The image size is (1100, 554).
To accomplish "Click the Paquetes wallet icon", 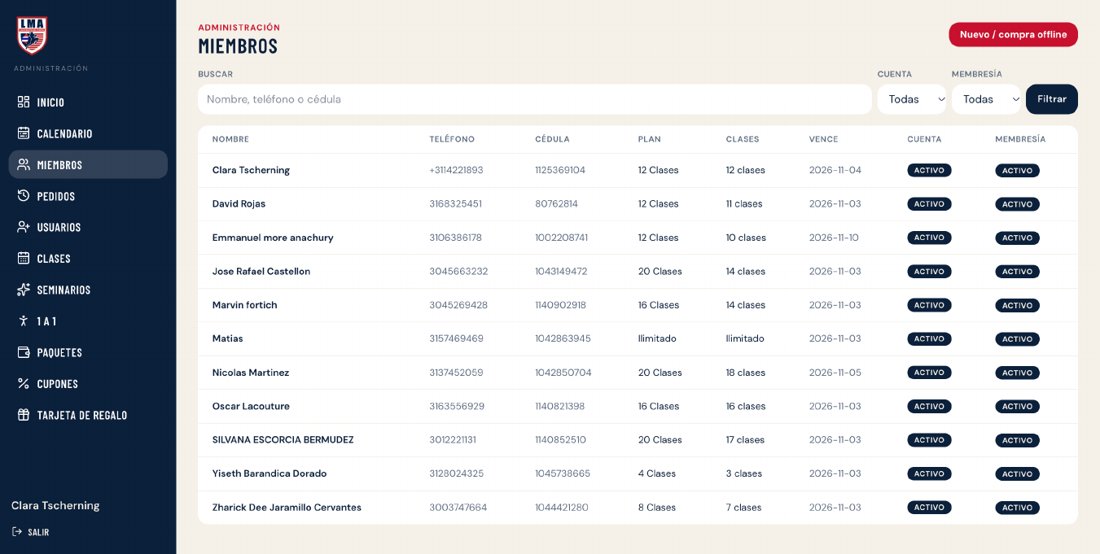I will 23,352.
